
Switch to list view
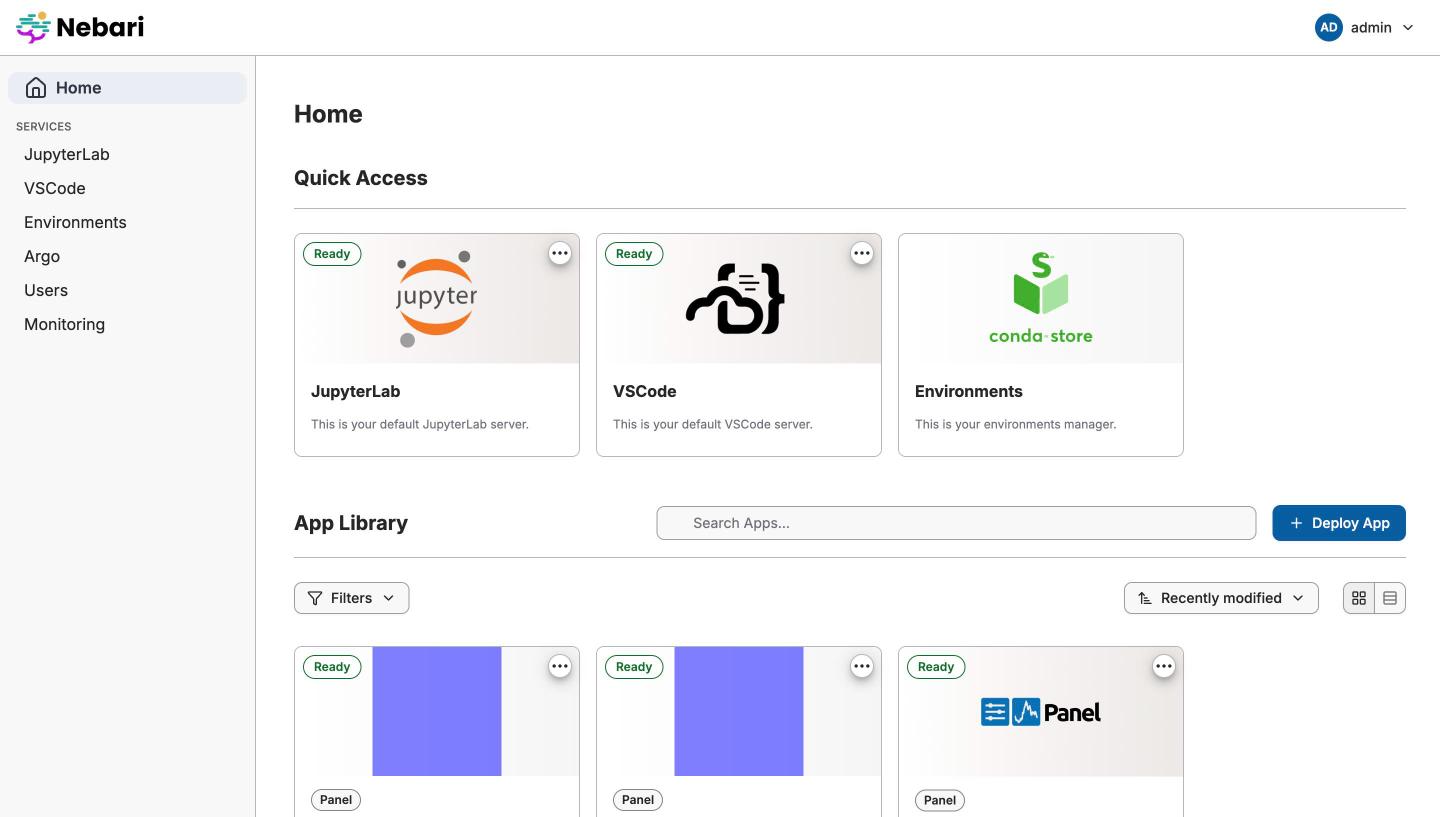[x=1390, y=598]
